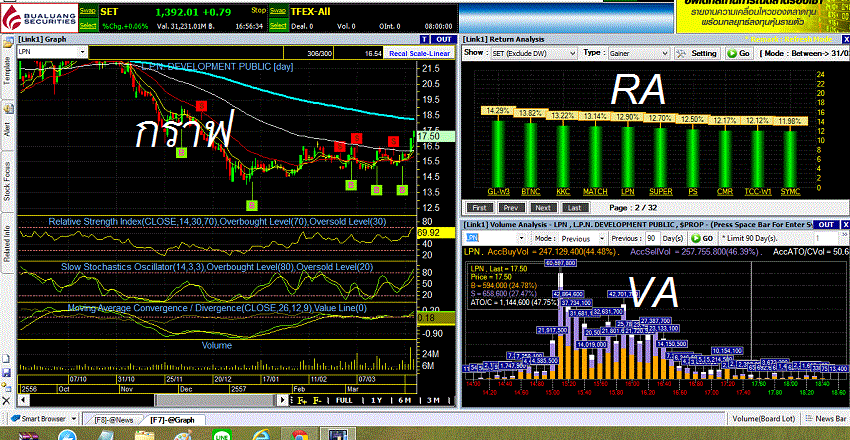
Task: Open folder icon beside the Graph panel title
Action: 7,40
